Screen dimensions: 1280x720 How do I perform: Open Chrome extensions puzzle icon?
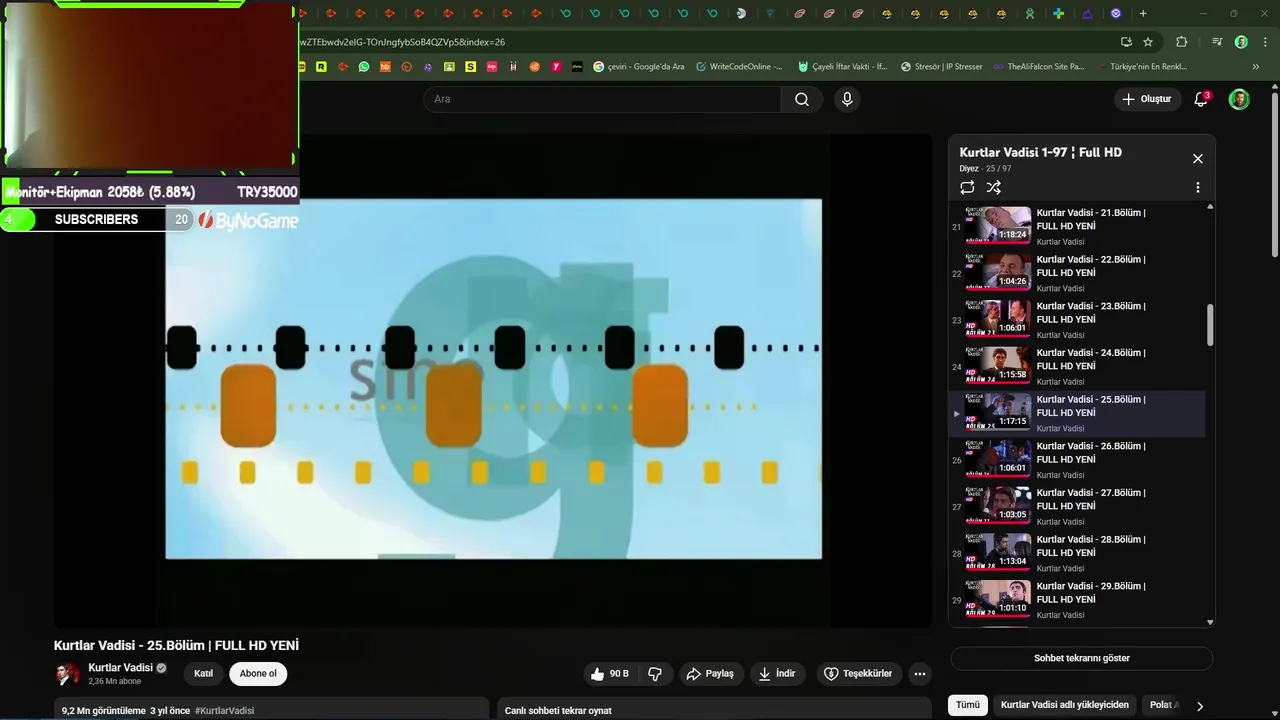tap(1181, 42)
